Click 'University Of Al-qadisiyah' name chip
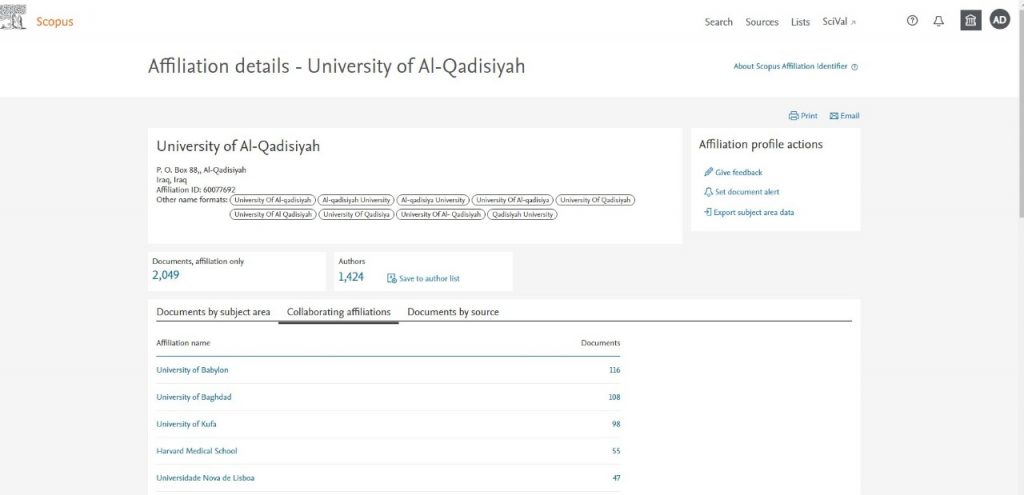 point(272,200)
